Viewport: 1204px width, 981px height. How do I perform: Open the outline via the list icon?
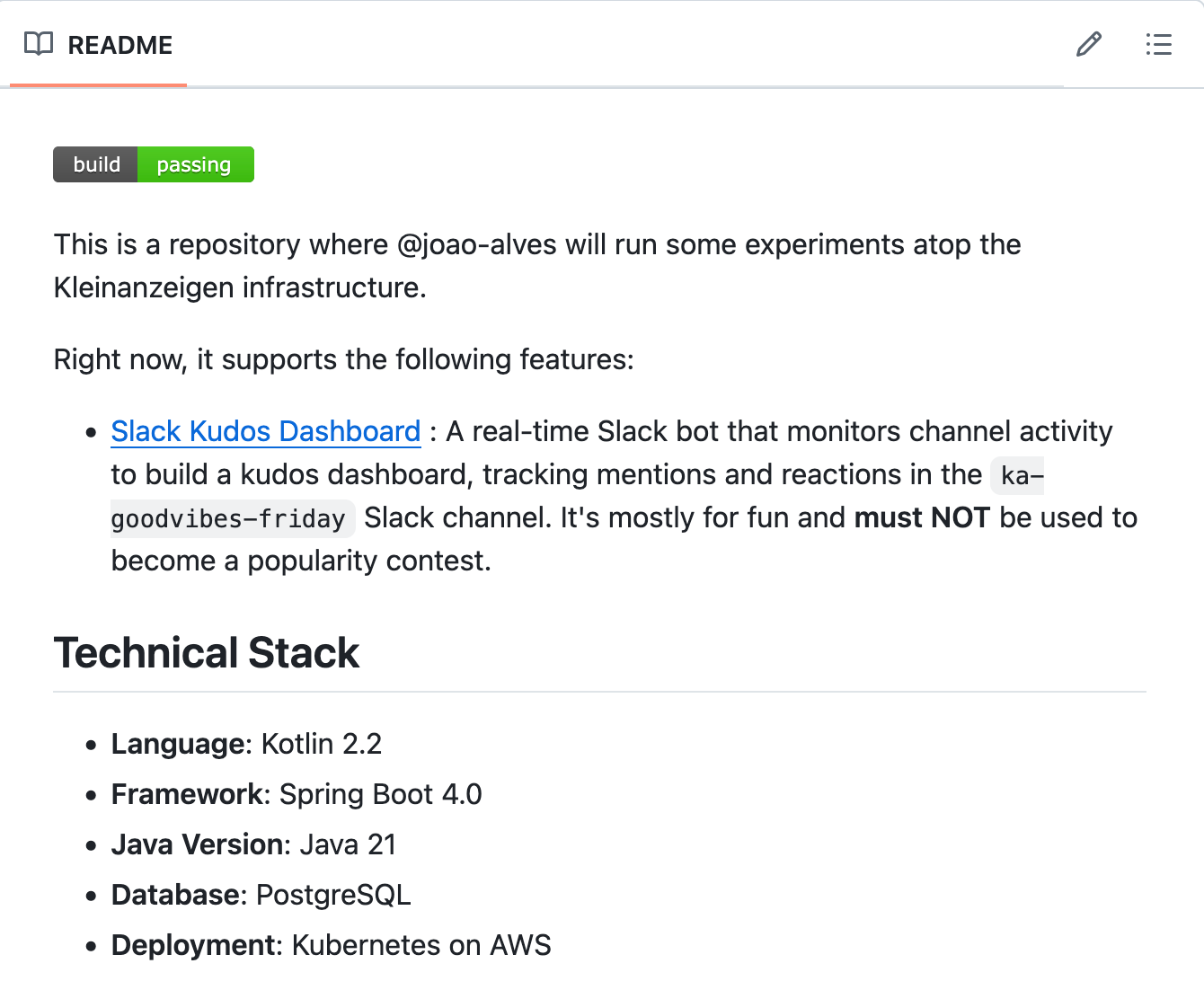[x=1159, y=44]
